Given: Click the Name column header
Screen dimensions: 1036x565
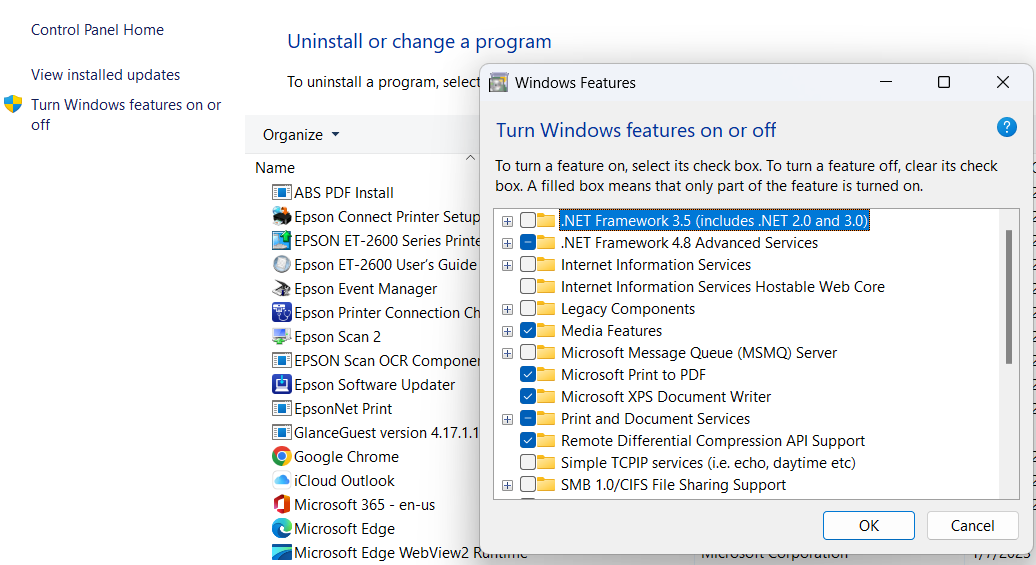Looking at the screenshot, I should (x=275, y=168).
